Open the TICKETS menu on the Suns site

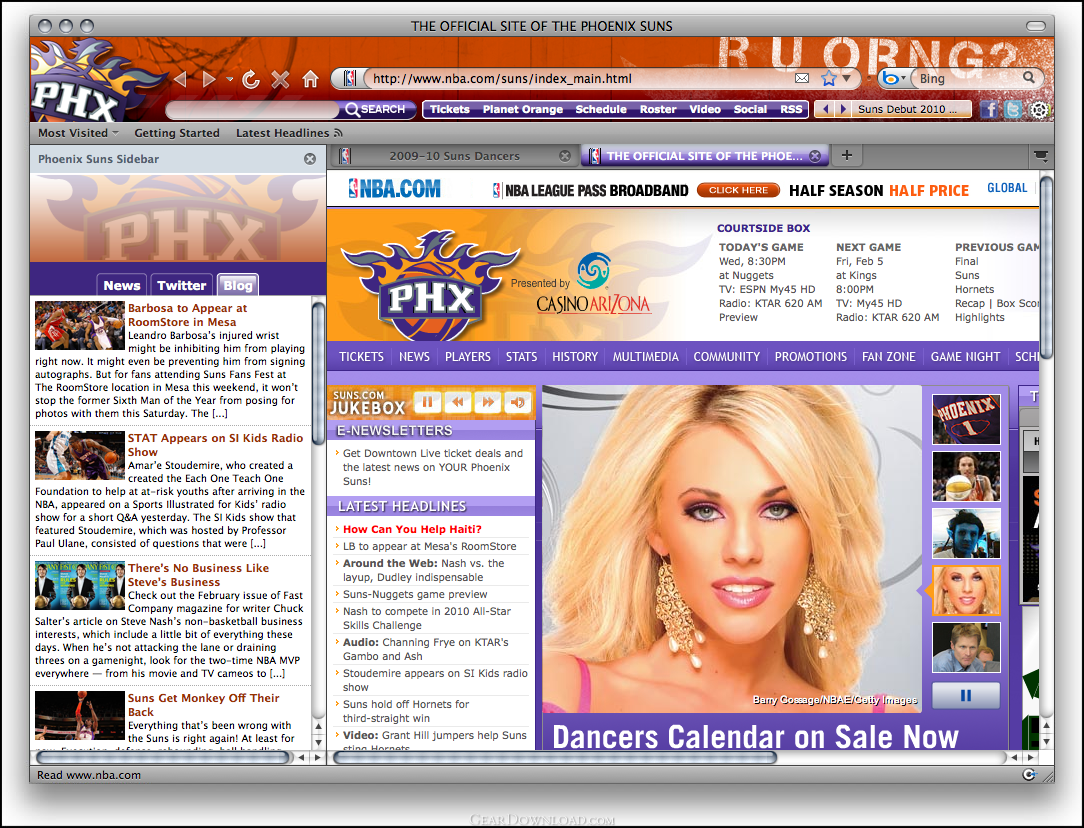coord(361,357)
